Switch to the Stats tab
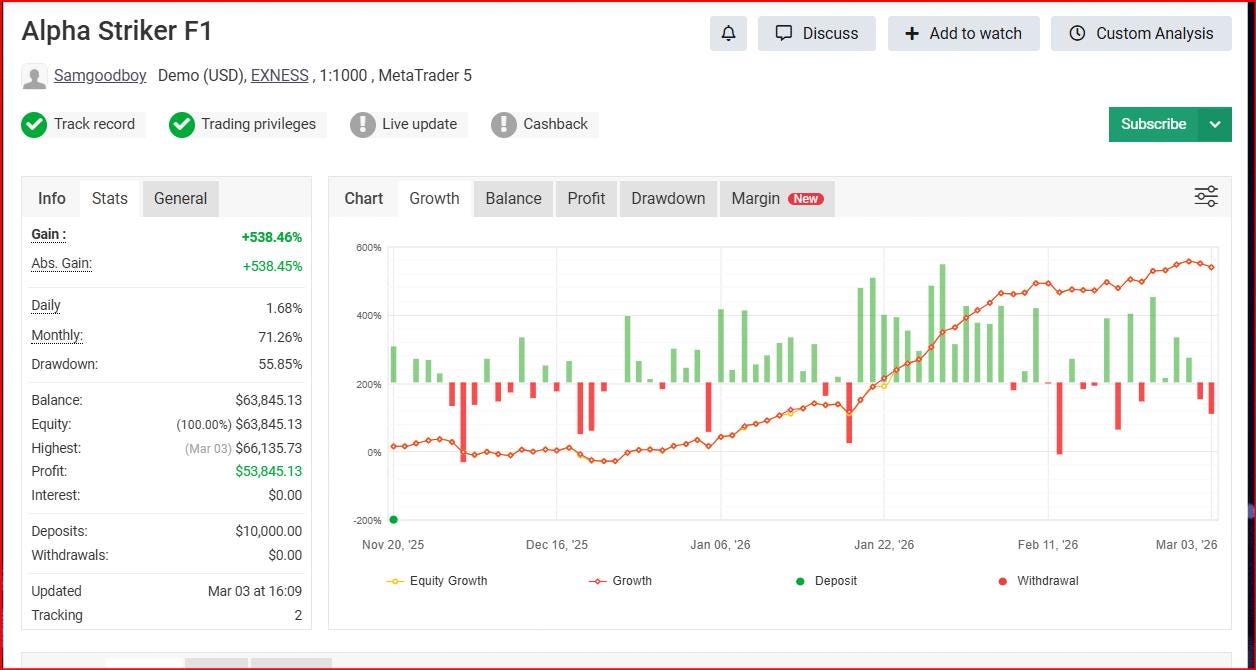This screenshot has width=1256, height=670. [x=110, y=198]
